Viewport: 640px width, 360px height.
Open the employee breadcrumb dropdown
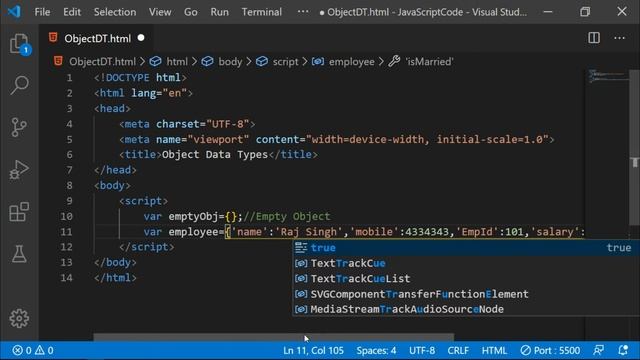(351, 62)
